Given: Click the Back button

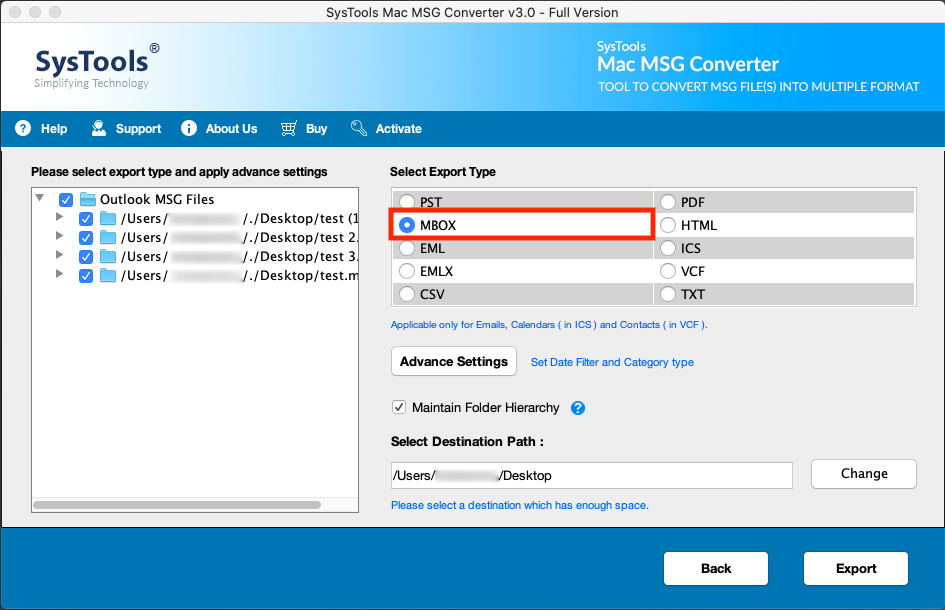Looking at the screenshot, I should (x=716, y=568).
